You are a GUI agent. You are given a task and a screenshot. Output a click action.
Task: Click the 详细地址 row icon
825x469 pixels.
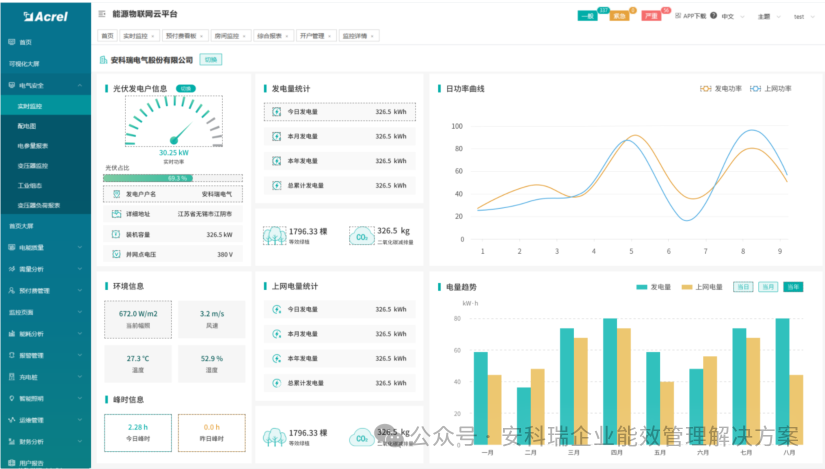coord(116,214)
